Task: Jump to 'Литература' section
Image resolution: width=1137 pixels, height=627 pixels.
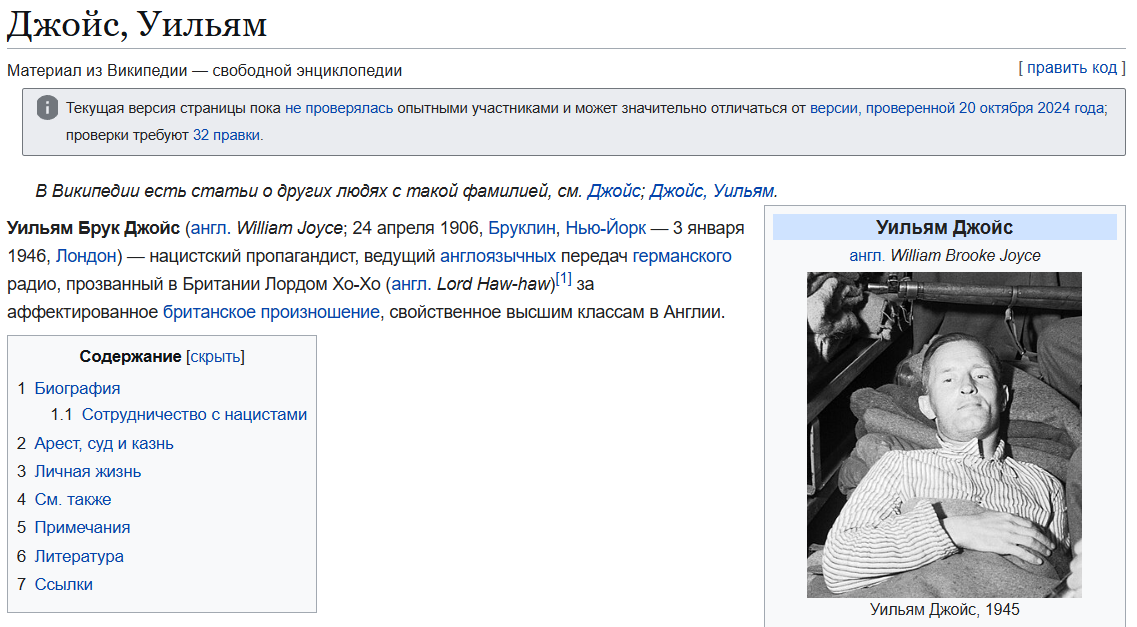Action: 79,557
